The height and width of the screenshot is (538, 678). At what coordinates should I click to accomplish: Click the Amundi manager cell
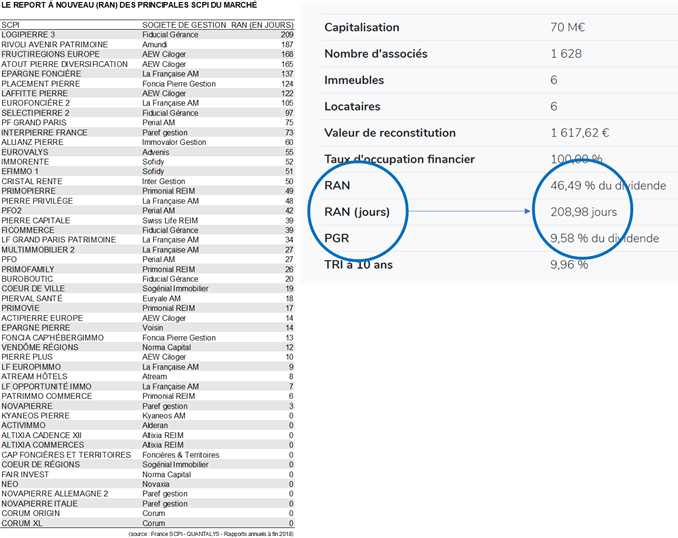coord(154,45)
